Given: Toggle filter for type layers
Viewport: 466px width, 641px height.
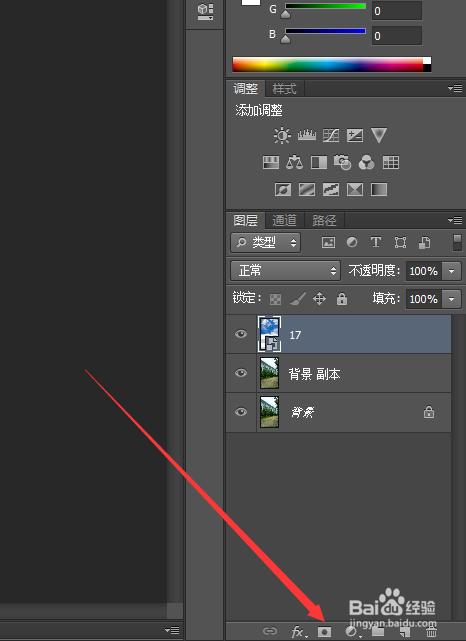Looking at the screenshot, I should point(376,242).
